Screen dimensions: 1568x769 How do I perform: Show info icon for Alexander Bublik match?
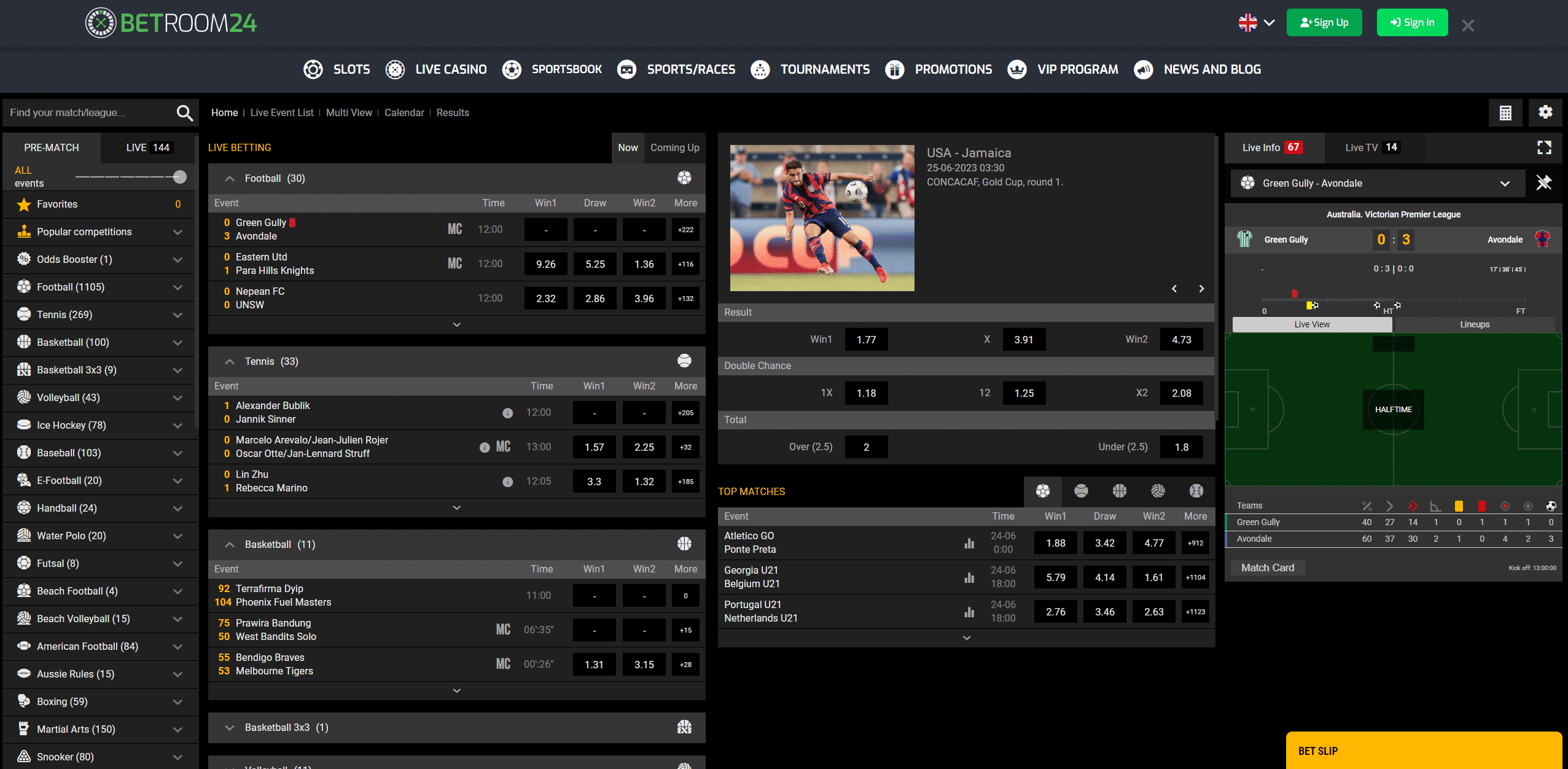(507, 413)
